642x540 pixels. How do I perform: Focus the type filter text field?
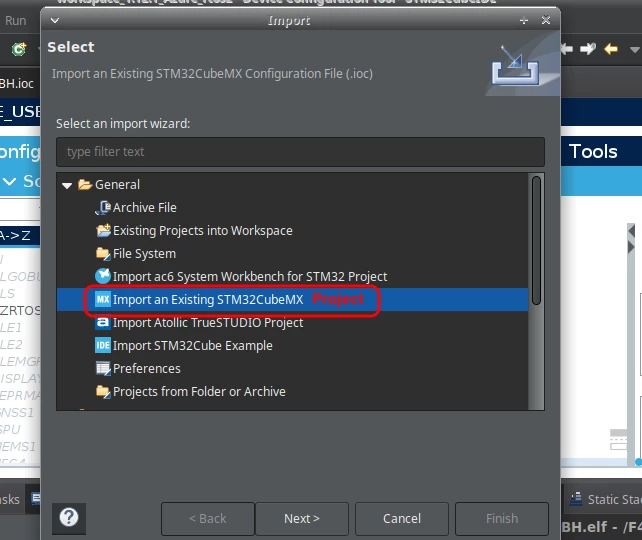click(301, 152)
